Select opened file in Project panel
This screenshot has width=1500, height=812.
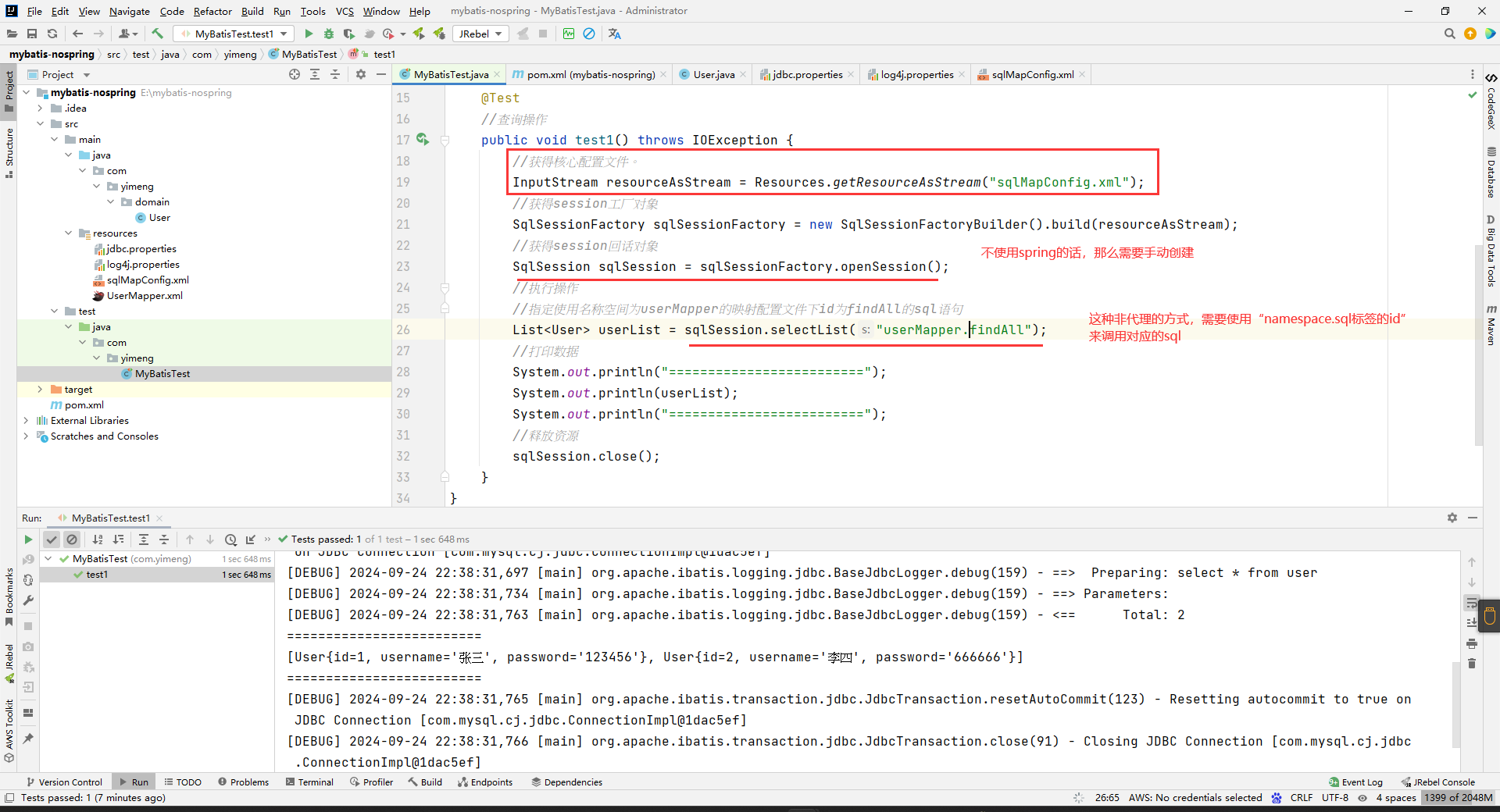(295, 74)
